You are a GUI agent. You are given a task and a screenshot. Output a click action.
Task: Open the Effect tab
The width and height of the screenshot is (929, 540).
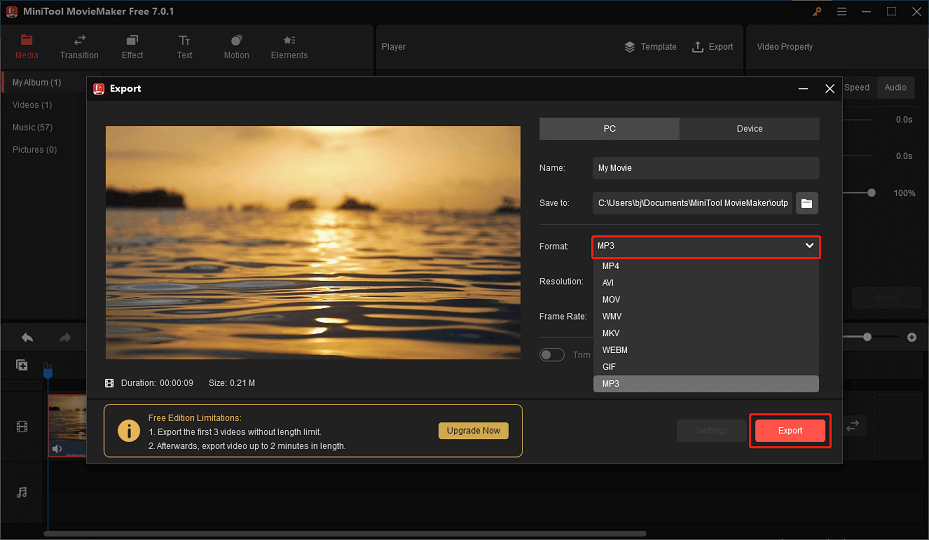pyautogui.click(x=132, y=47)
